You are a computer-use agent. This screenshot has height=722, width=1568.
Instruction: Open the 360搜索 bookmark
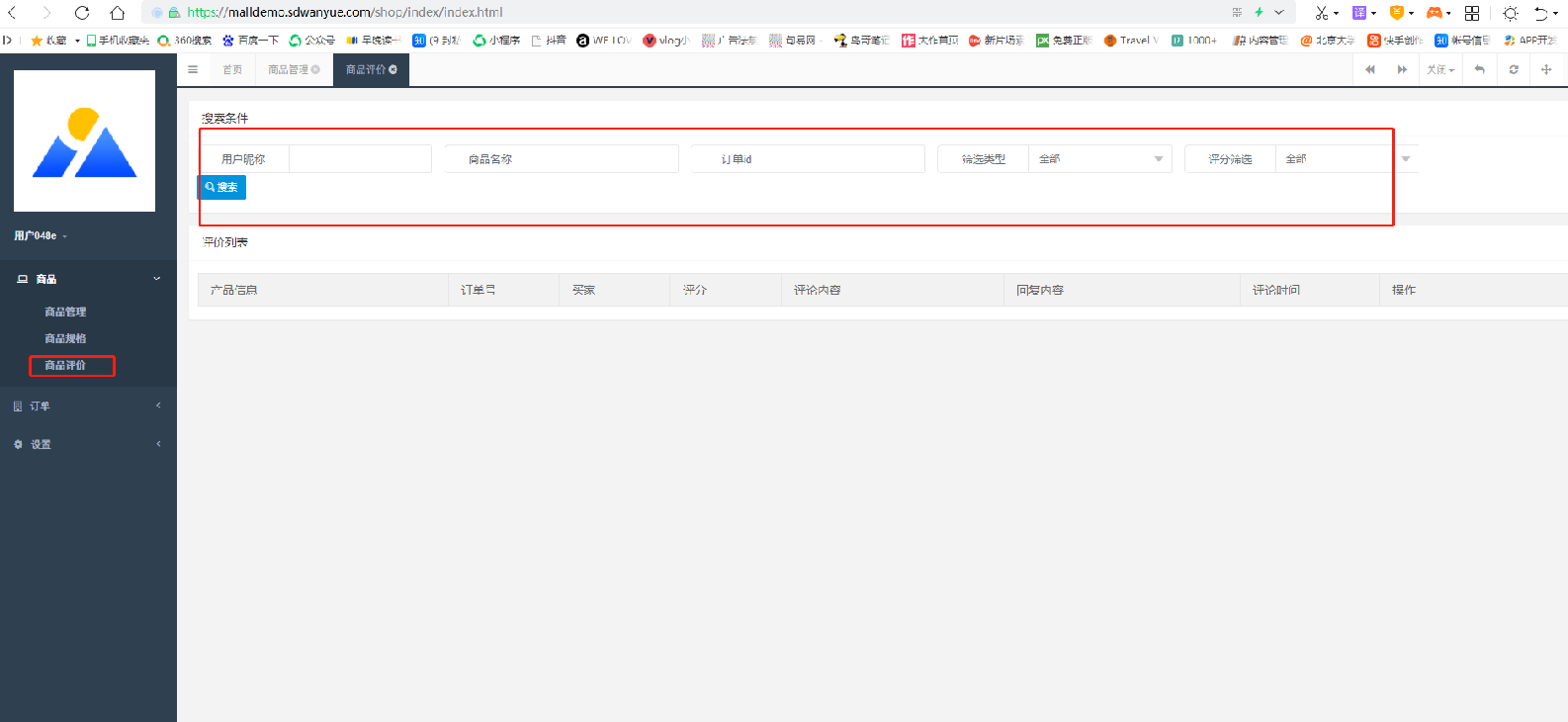pyautogui.click(x=185, y=41)
